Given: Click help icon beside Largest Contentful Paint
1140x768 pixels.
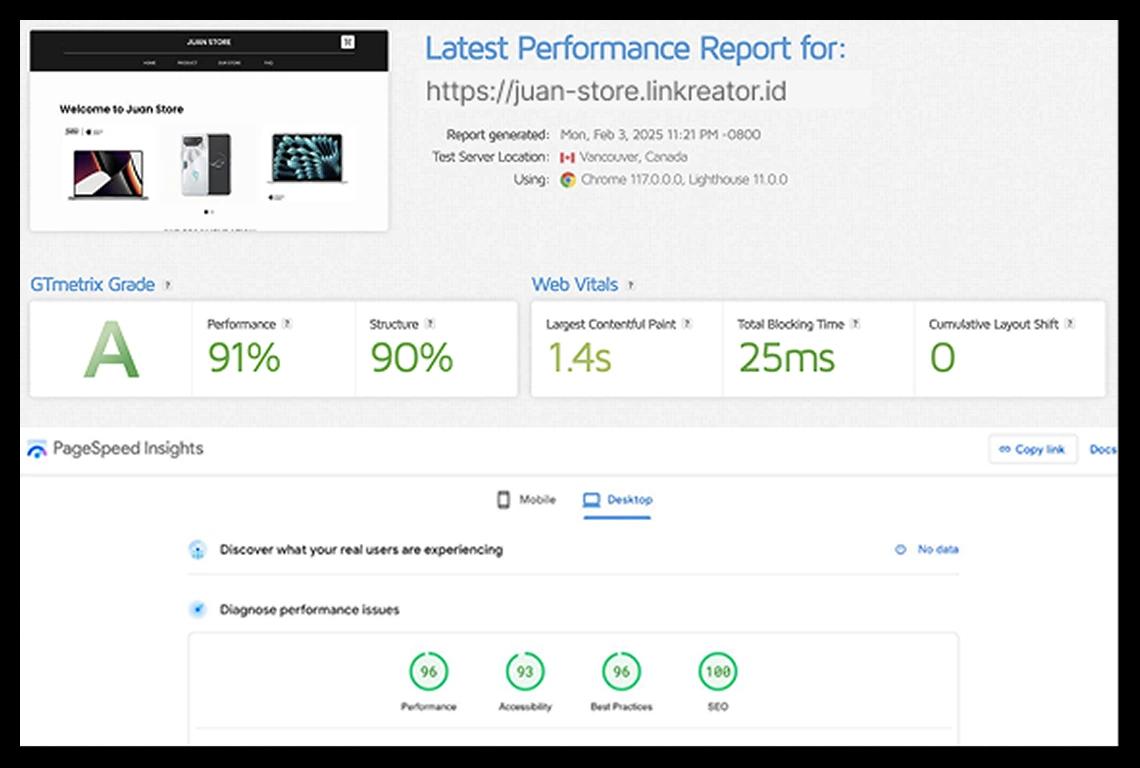Looking at the screenshot, I should pyautogui.click(x=687, y=324).
